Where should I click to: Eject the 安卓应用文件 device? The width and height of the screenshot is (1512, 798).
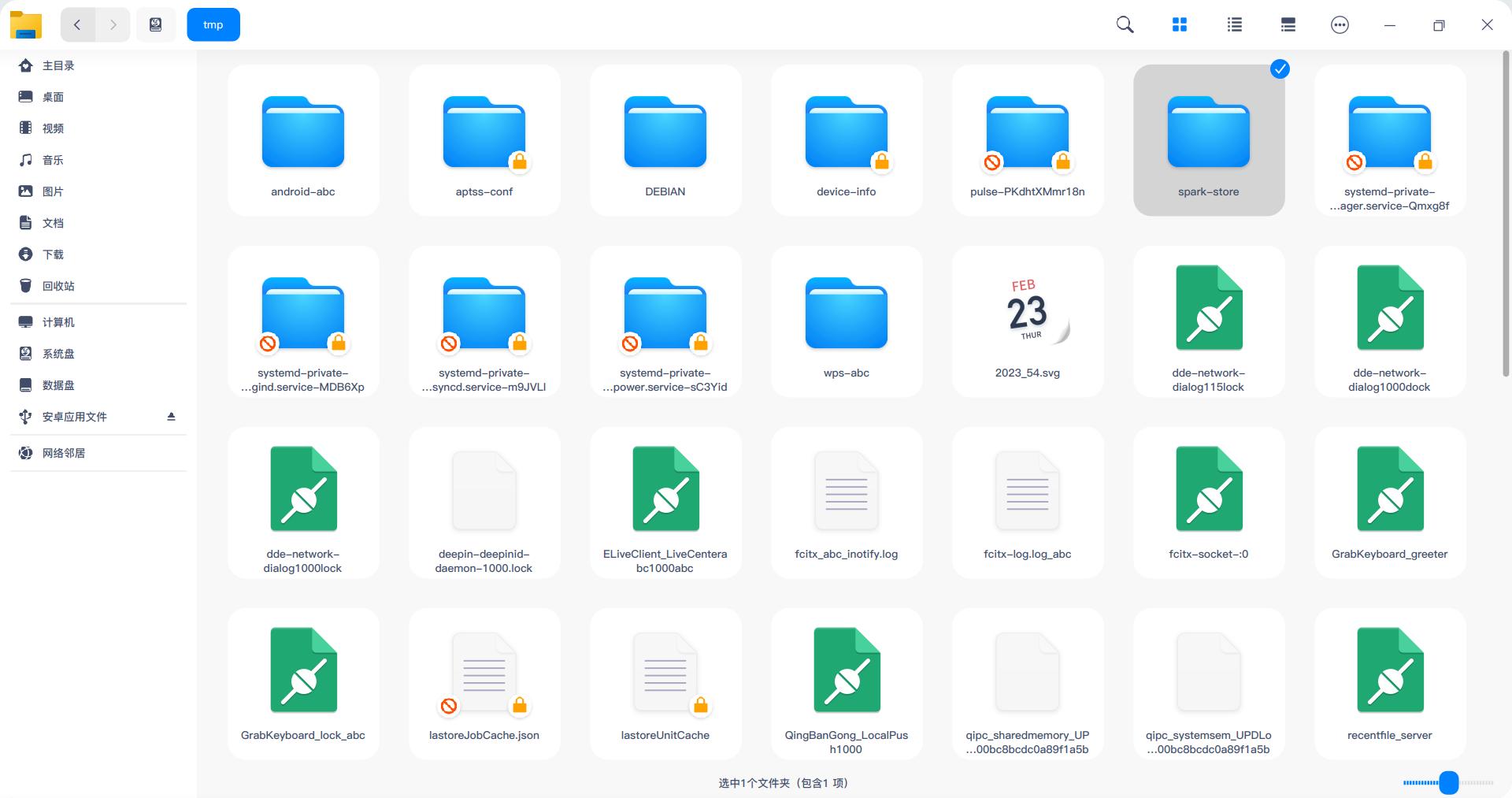click(x=171, y=417)
